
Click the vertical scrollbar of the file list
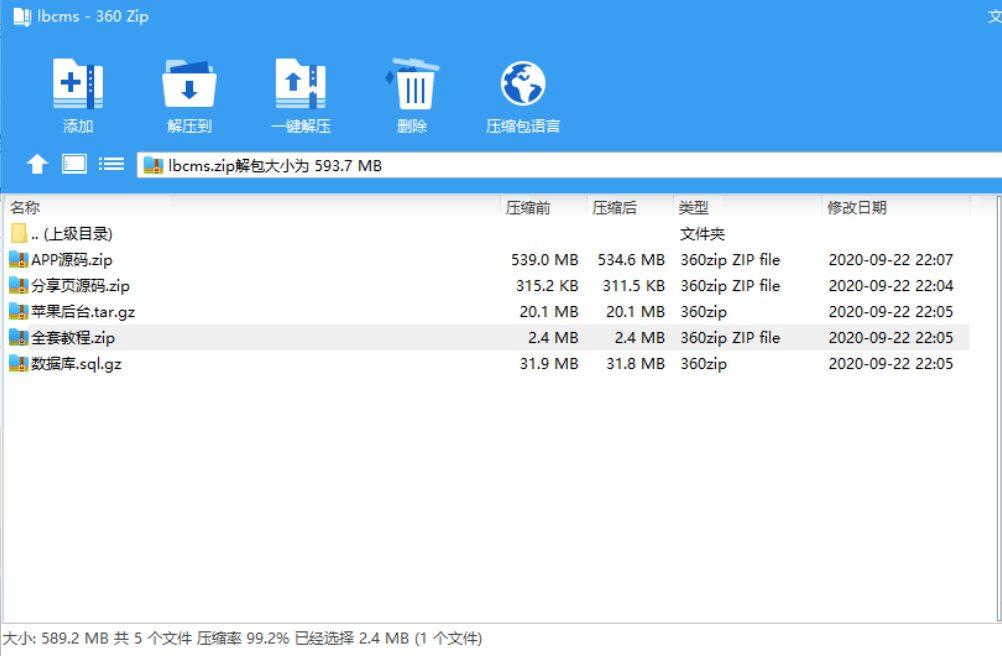tap(998, 408)
